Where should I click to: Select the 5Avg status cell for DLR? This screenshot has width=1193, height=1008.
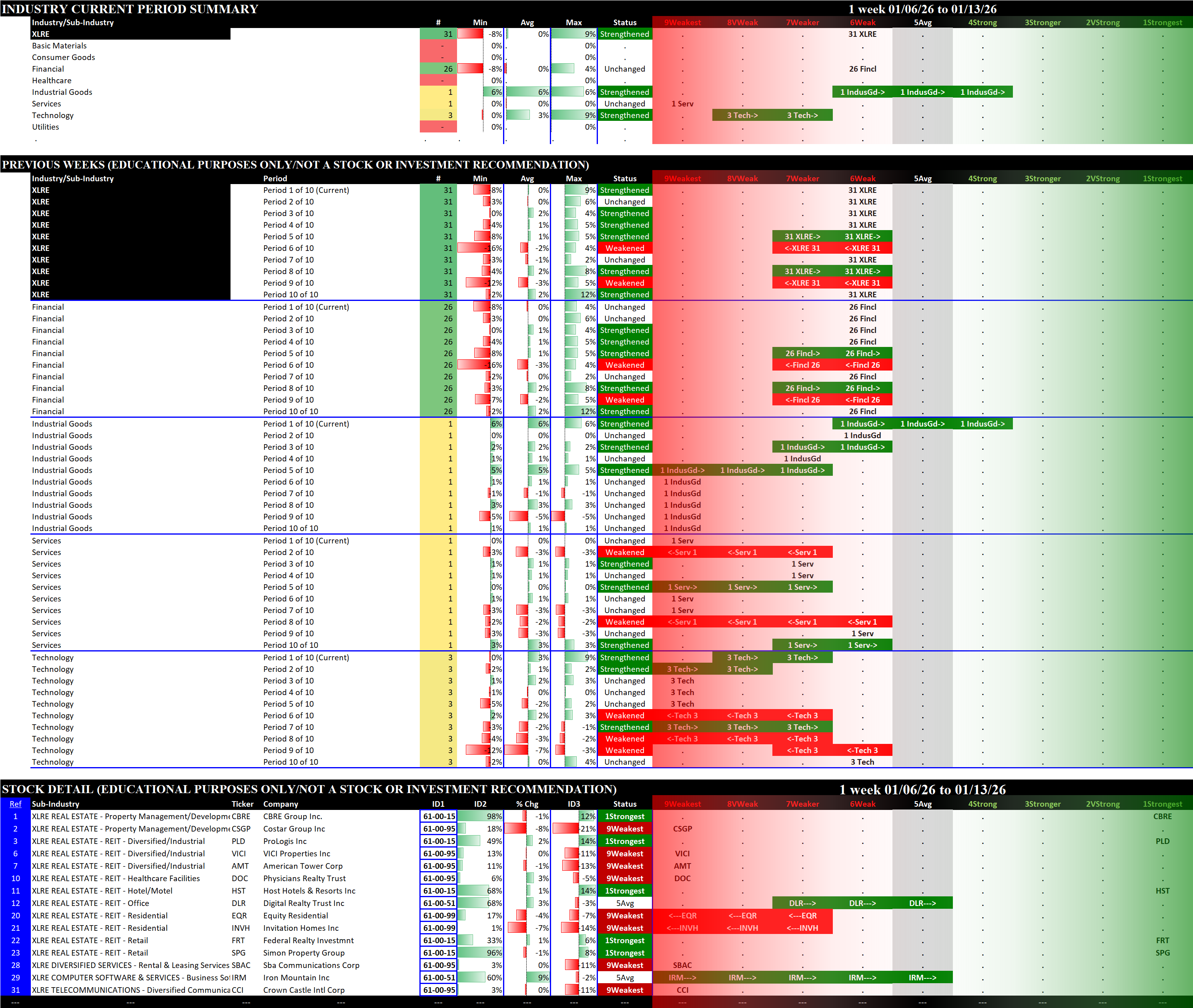click(624, 904)
